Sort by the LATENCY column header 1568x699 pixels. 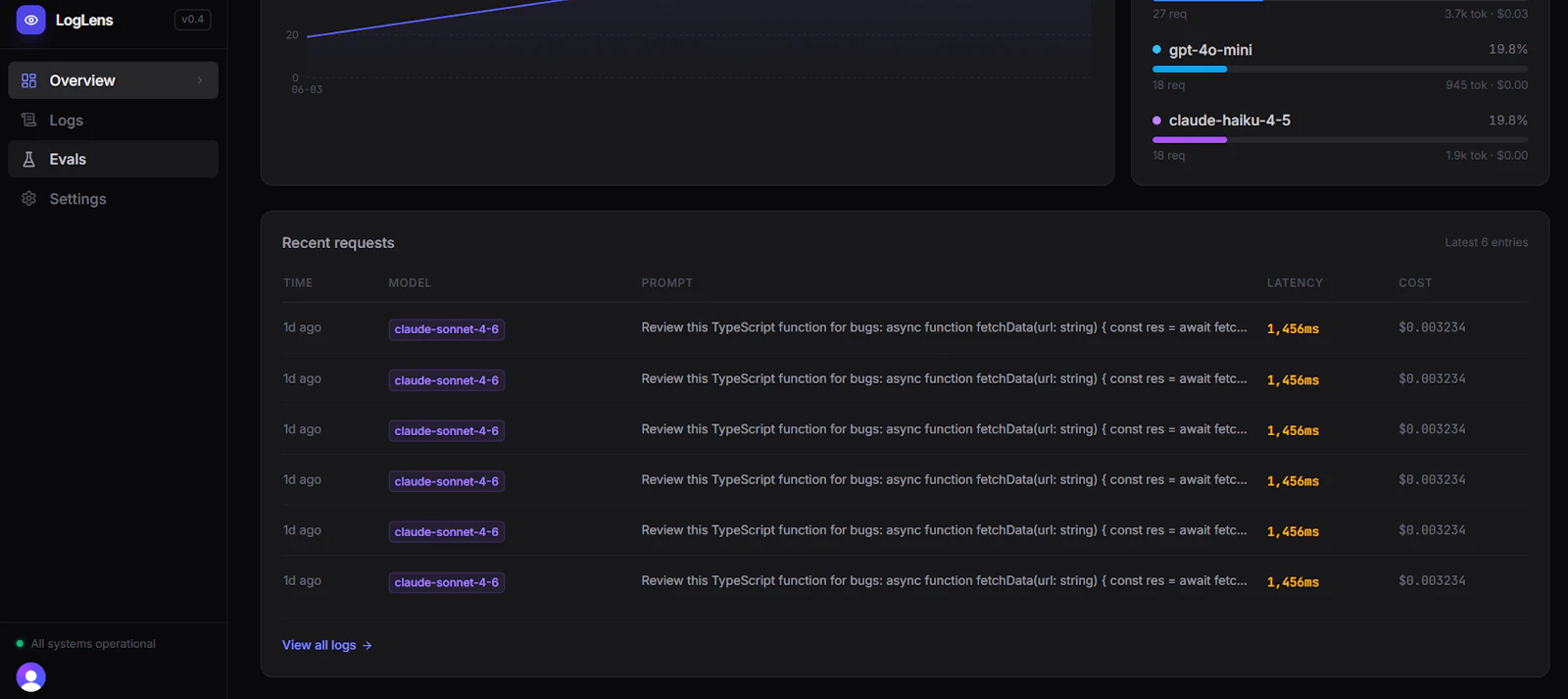click(1295, 283)
